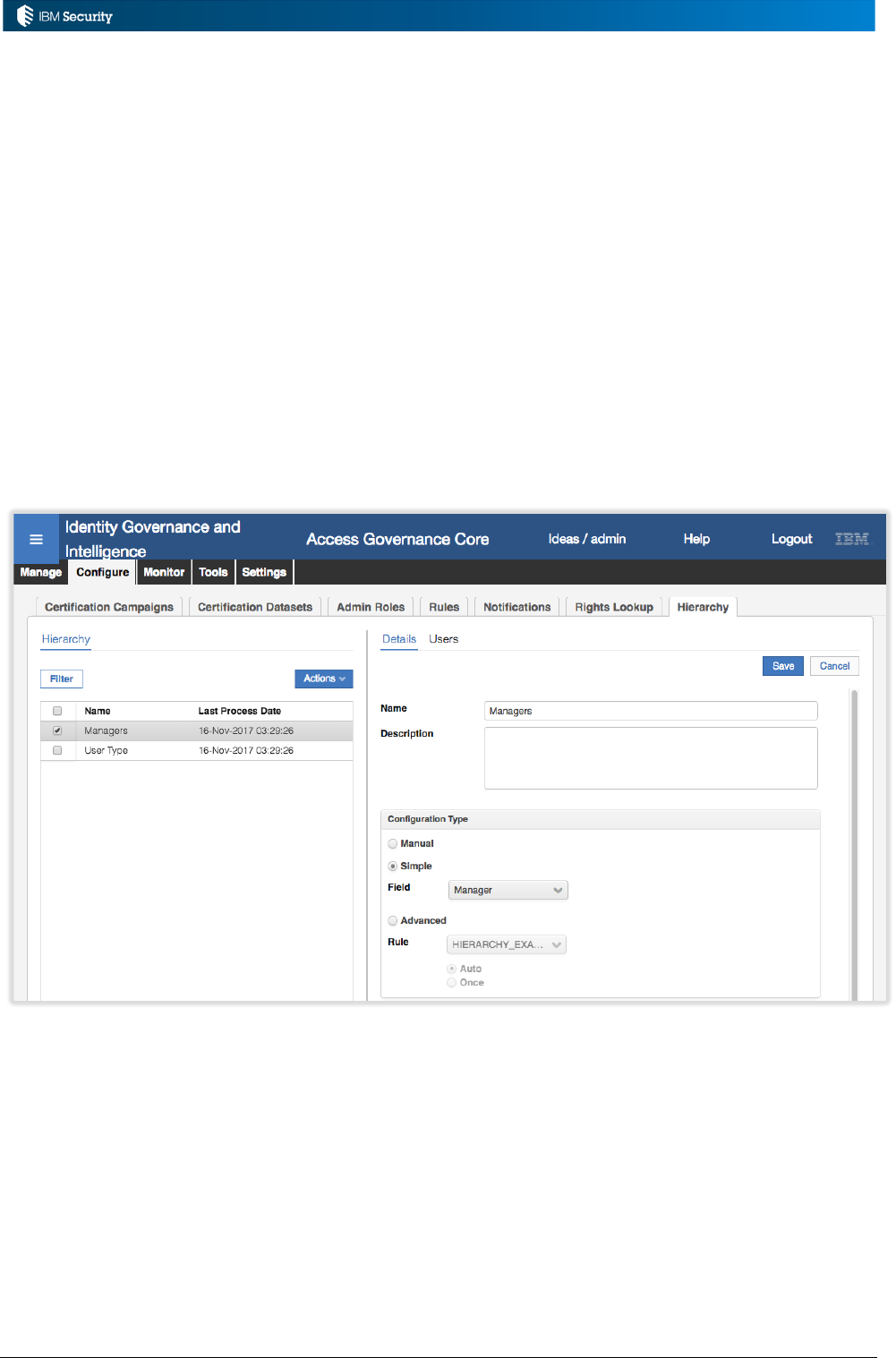Click the details panel vertical scrollbar

tap(854, 844)
